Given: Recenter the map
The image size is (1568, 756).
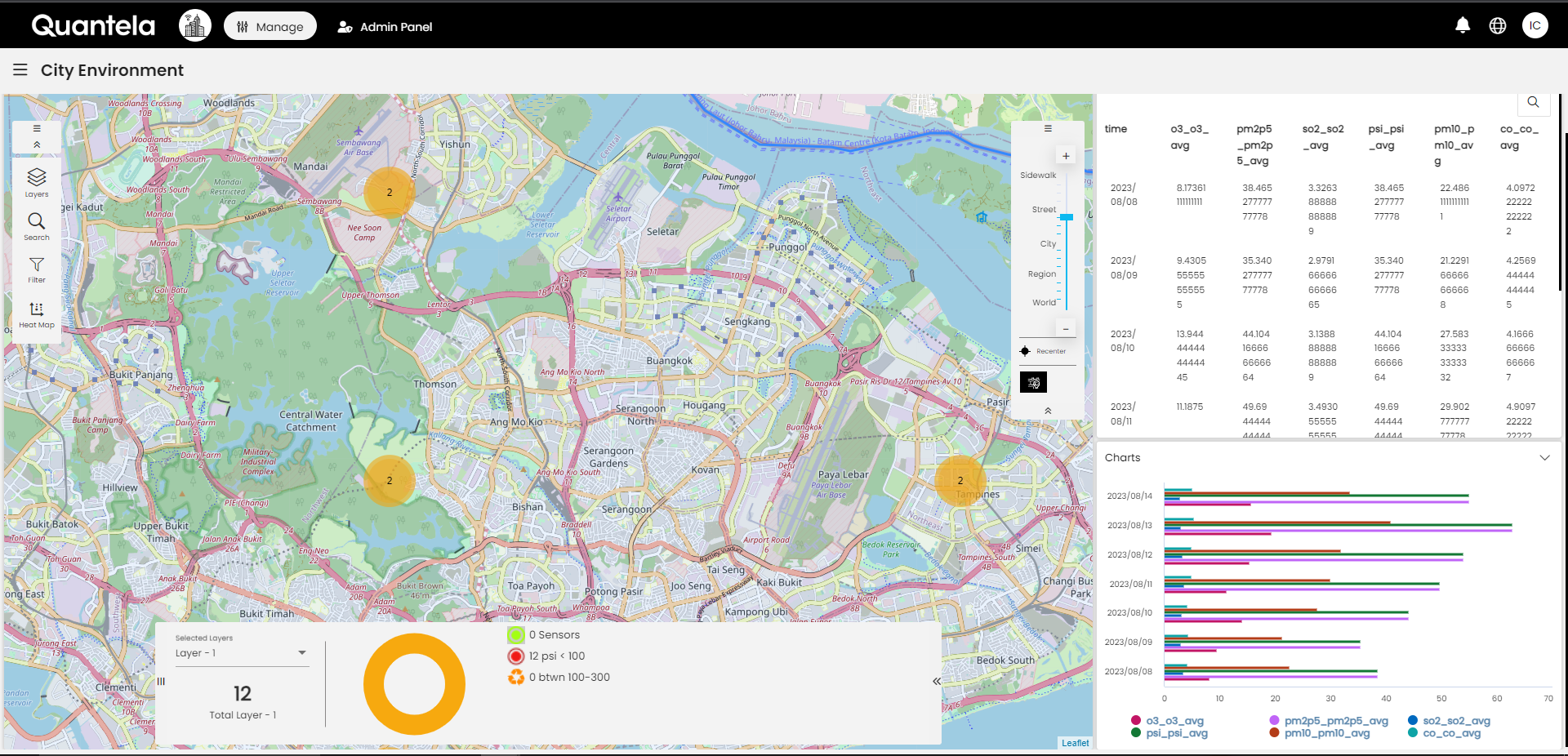Looking at the screenshot, I should [1043, 351].
